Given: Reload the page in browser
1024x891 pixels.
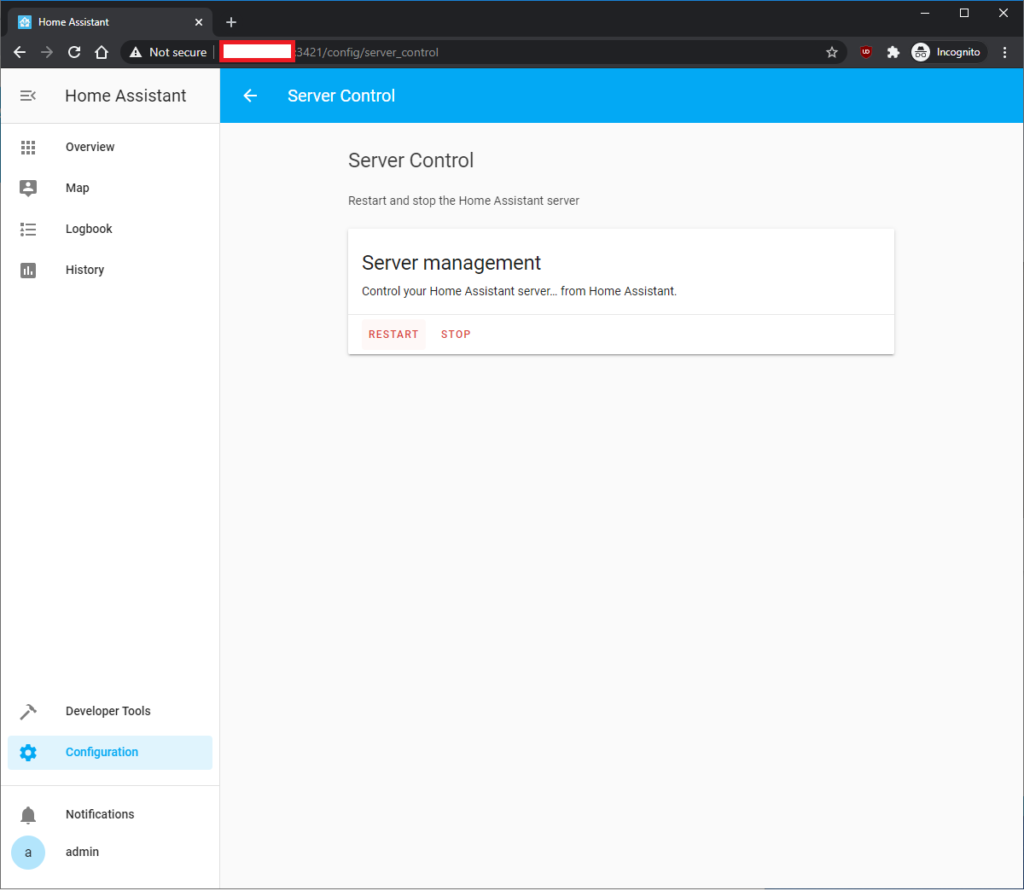Looking at the screenshot, I should [x=74, y=52].
